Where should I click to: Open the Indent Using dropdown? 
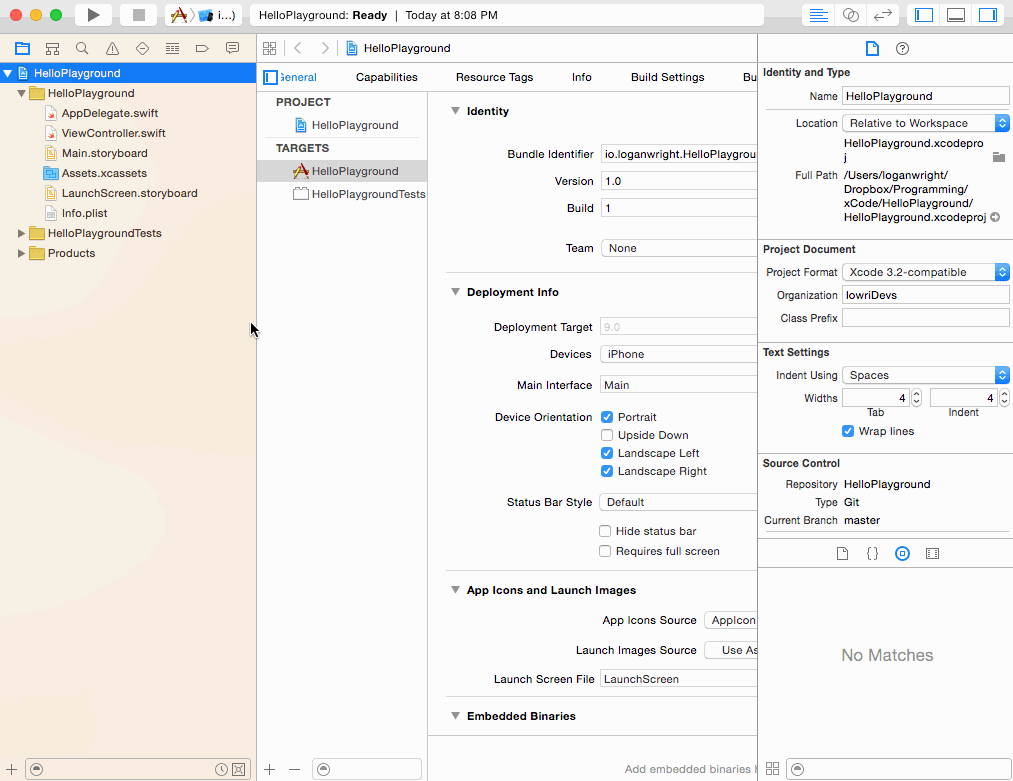click(926, 375)
